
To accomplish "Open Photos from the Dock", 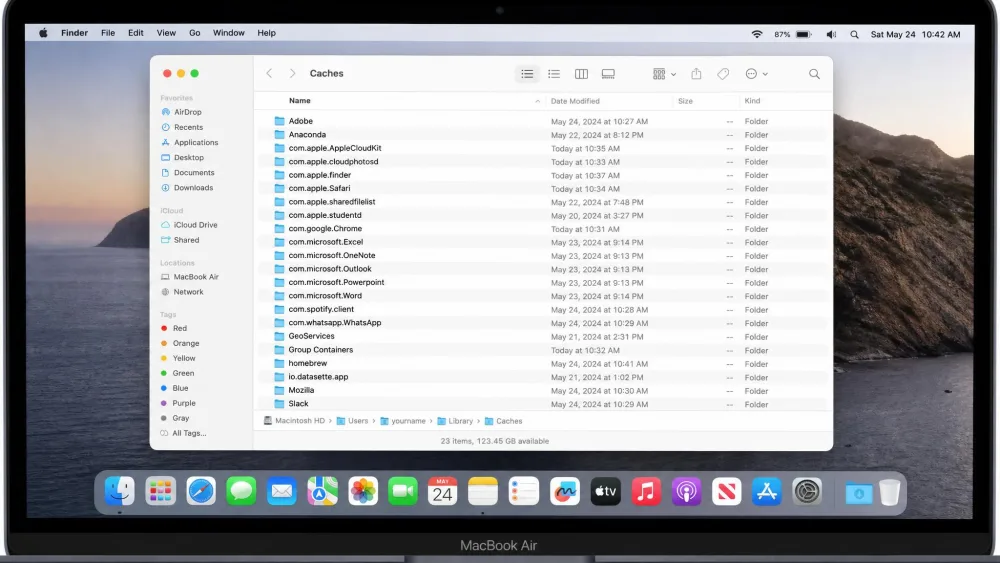I will 363,492.
